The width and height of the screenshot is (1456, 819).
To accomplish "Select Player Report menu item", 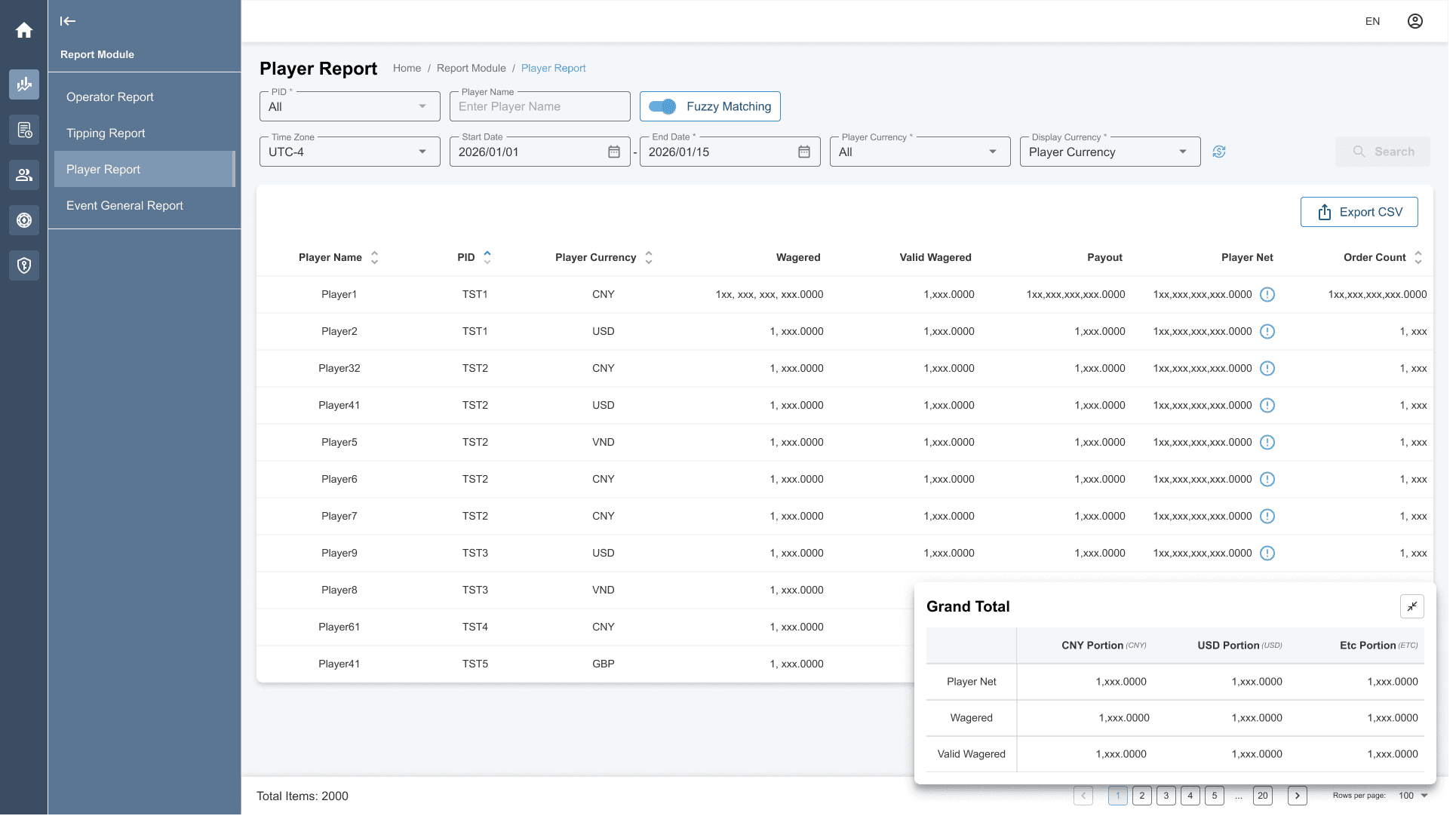I will pos(145,170).
